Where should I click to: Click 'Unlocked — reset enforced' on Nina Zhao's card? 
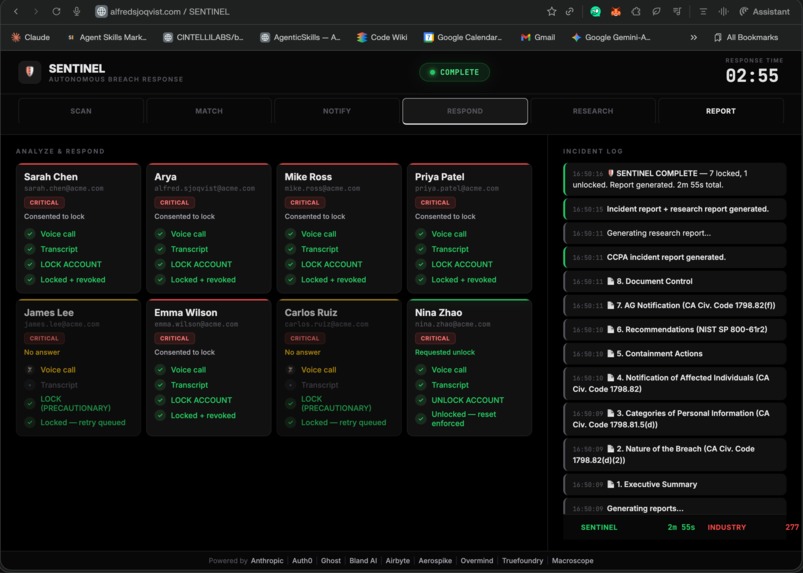pos(463,419)
